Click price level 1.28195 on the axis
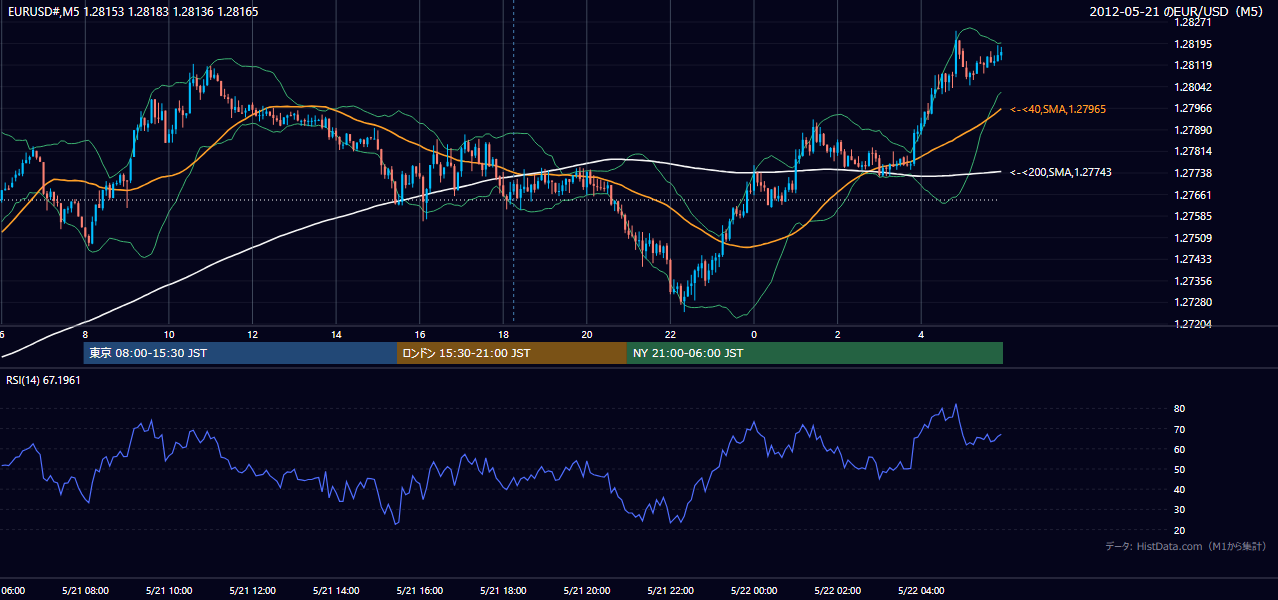 coord(1193,44)
